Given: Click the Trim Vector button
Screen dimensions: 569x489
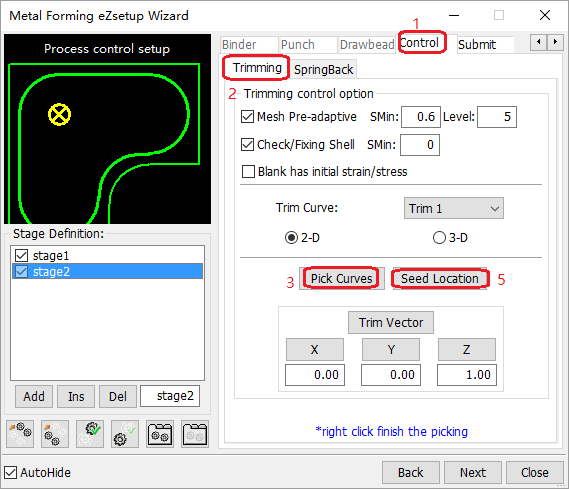Looking at the screenshot, I should point(391,322).
